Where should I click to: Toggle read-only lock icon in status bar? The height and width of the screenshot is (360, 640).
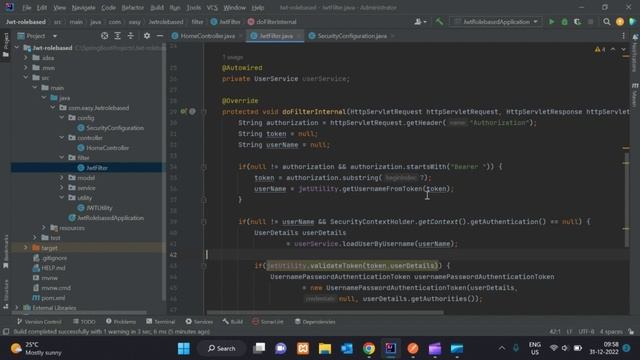pos(631,331)
